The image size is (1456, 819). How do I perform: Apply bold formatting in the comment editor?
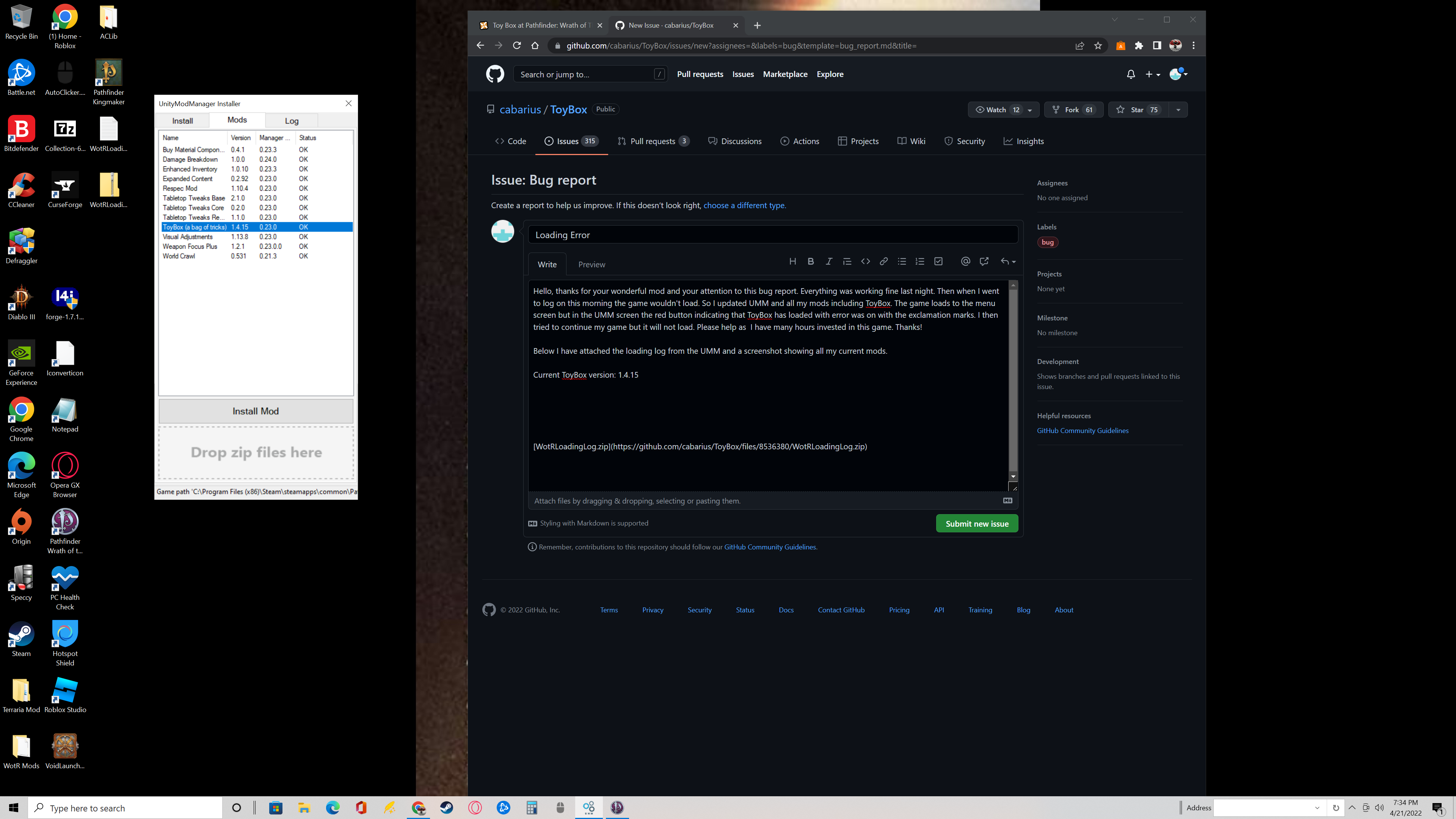click(x=811, y=261)
